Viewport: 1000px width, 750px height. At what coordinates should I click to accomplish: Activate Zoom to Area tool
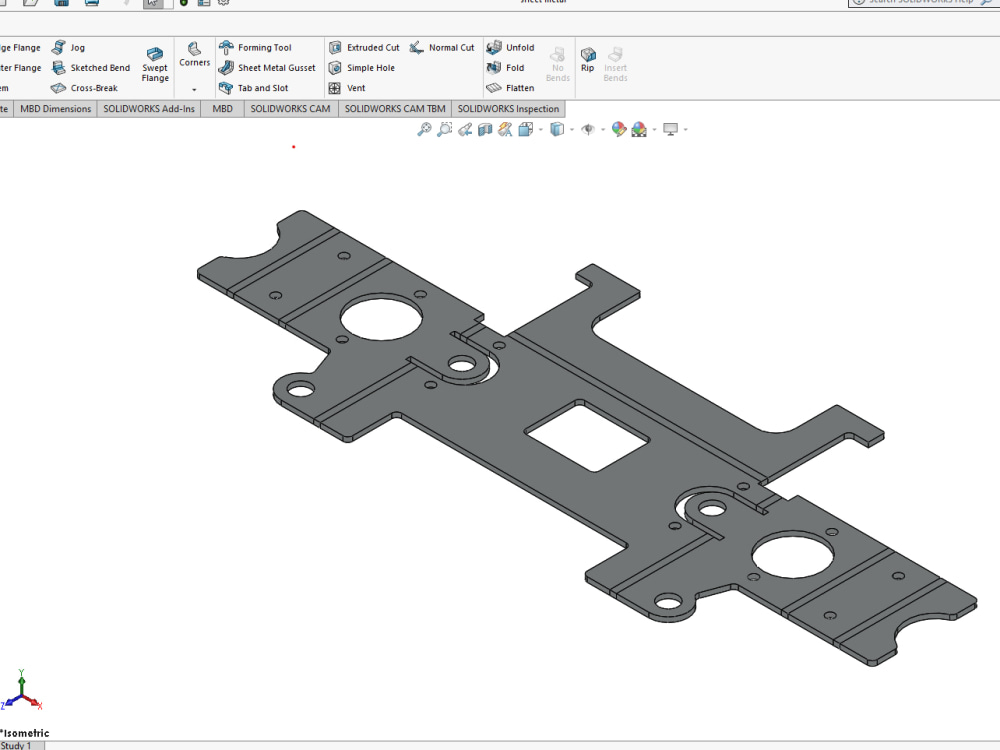click(x=445, y=129)
